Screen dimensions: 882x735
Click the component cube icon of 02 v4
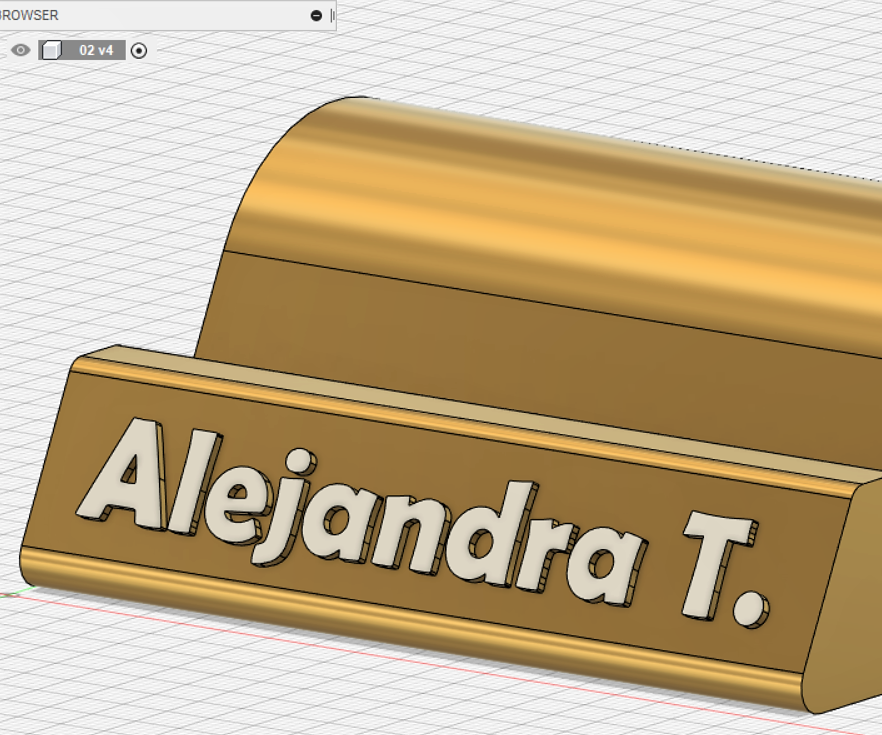point(51,50)
